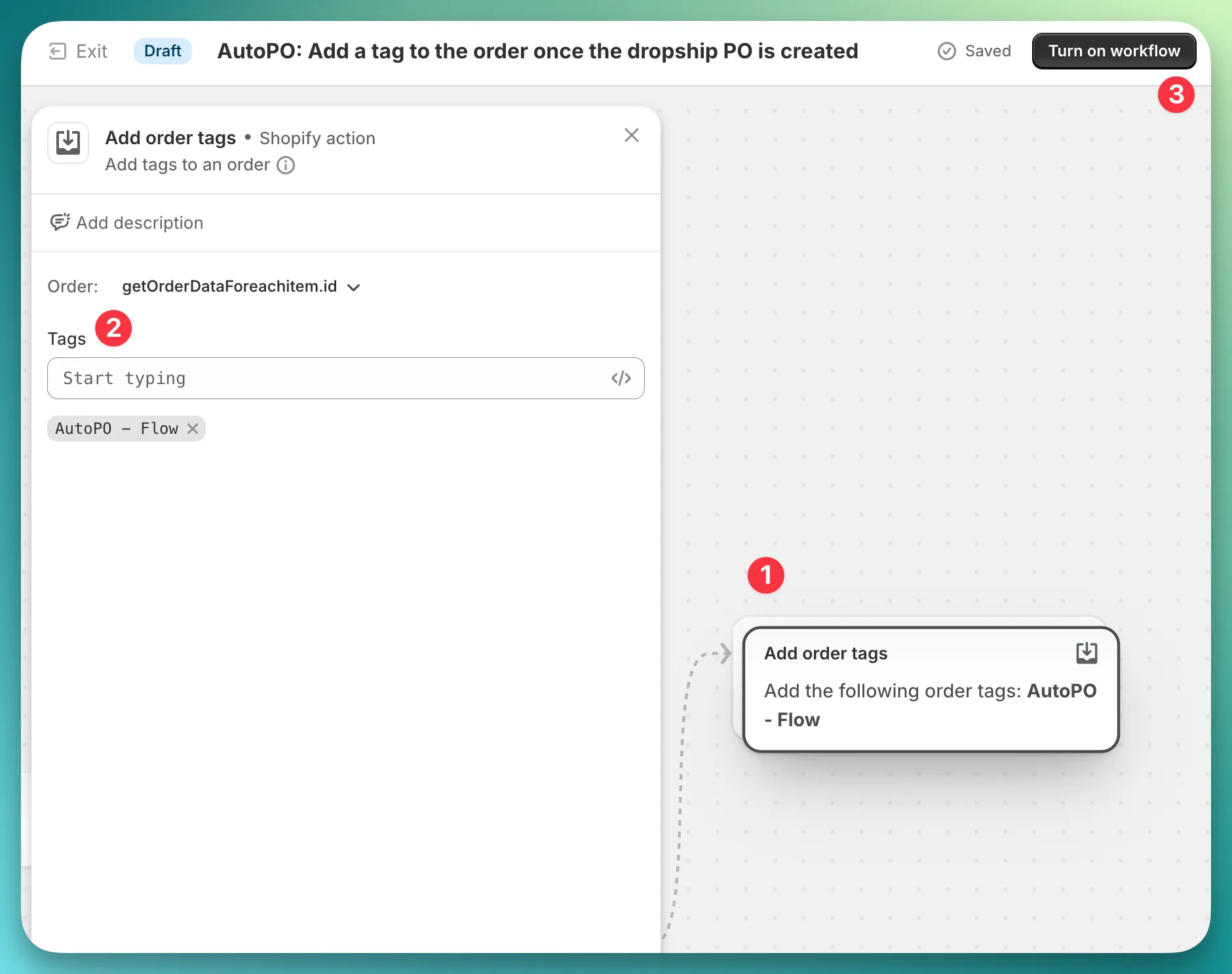This screenshot has height=974, width=1232.
Task: Click the red annotation marker numbered 3
Action: tap(1176, 95)
